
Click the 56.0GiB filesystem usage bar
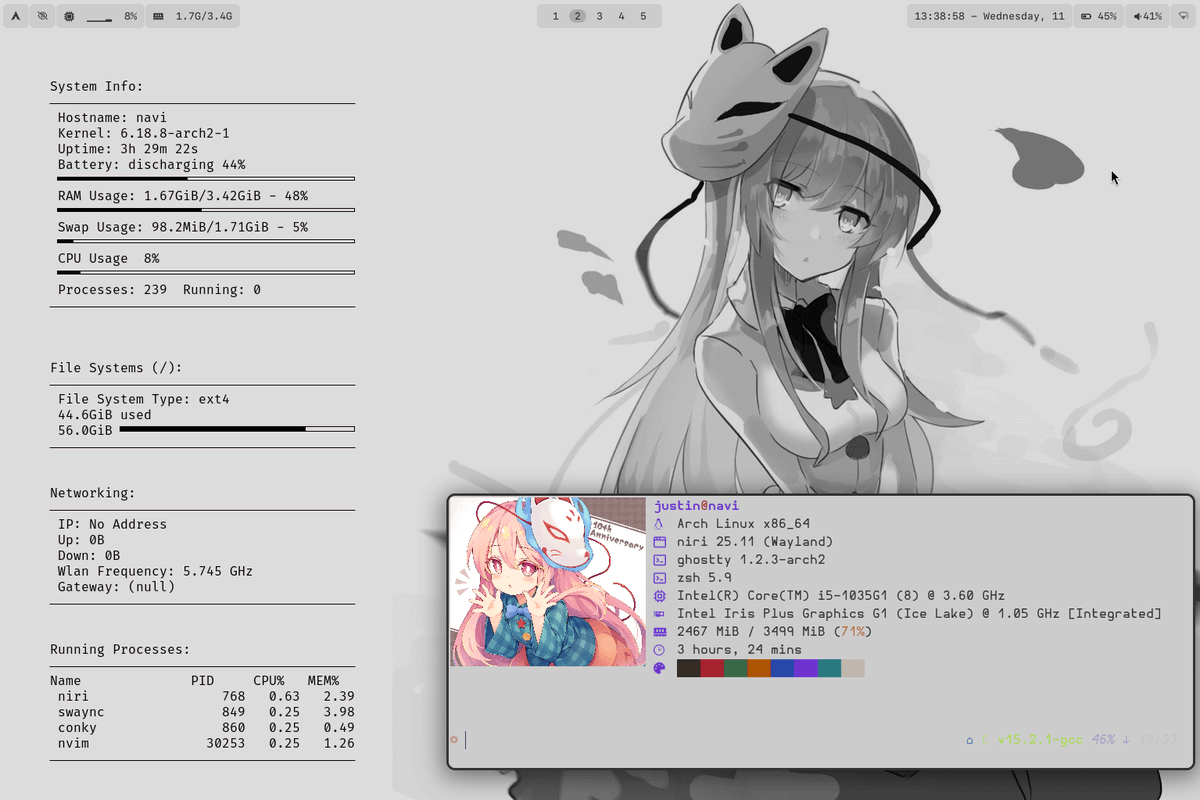(237, 429)
